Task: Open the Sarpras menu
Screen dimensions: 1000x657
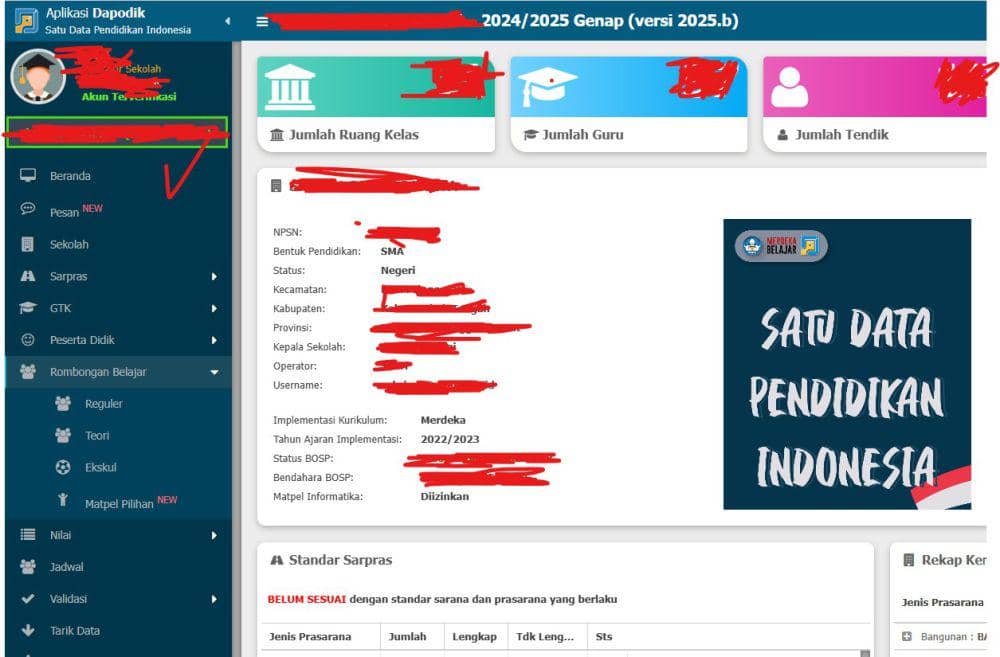Action: pos(68,276)
